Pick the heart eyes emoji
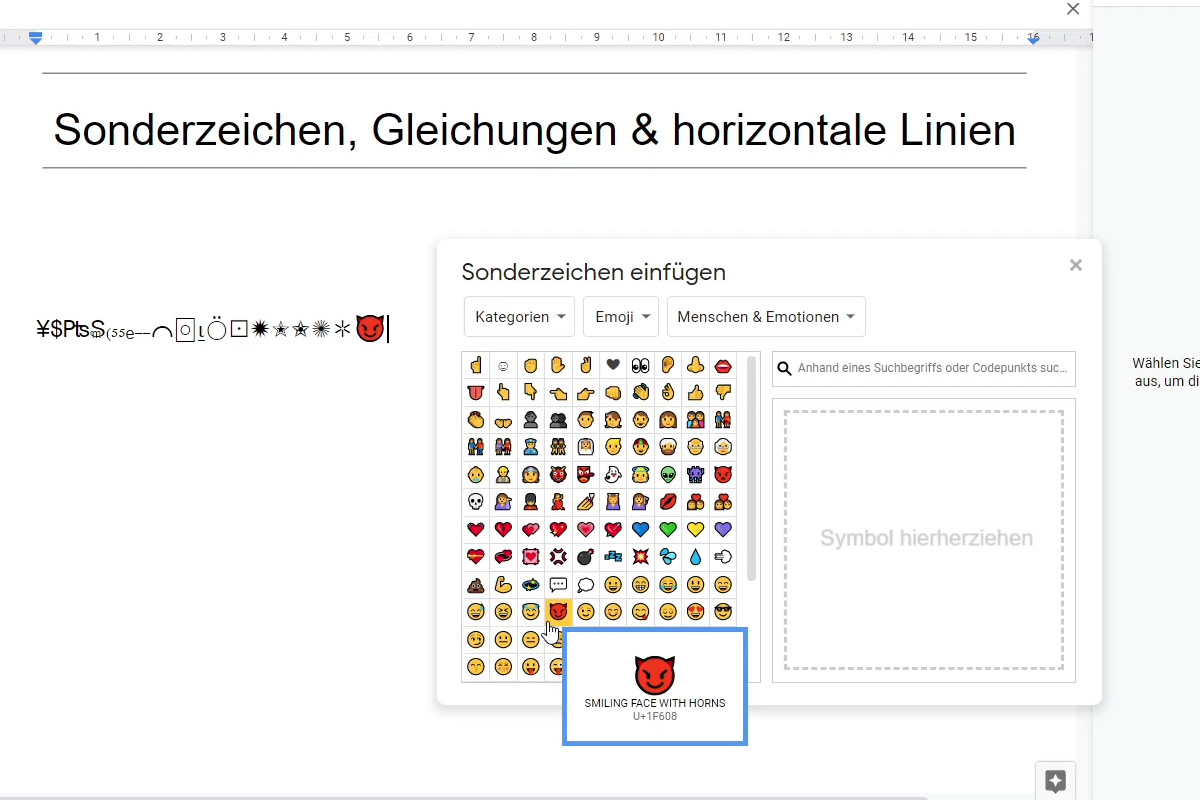Screen dimensions: 1200x800 [x=695, y=612]
